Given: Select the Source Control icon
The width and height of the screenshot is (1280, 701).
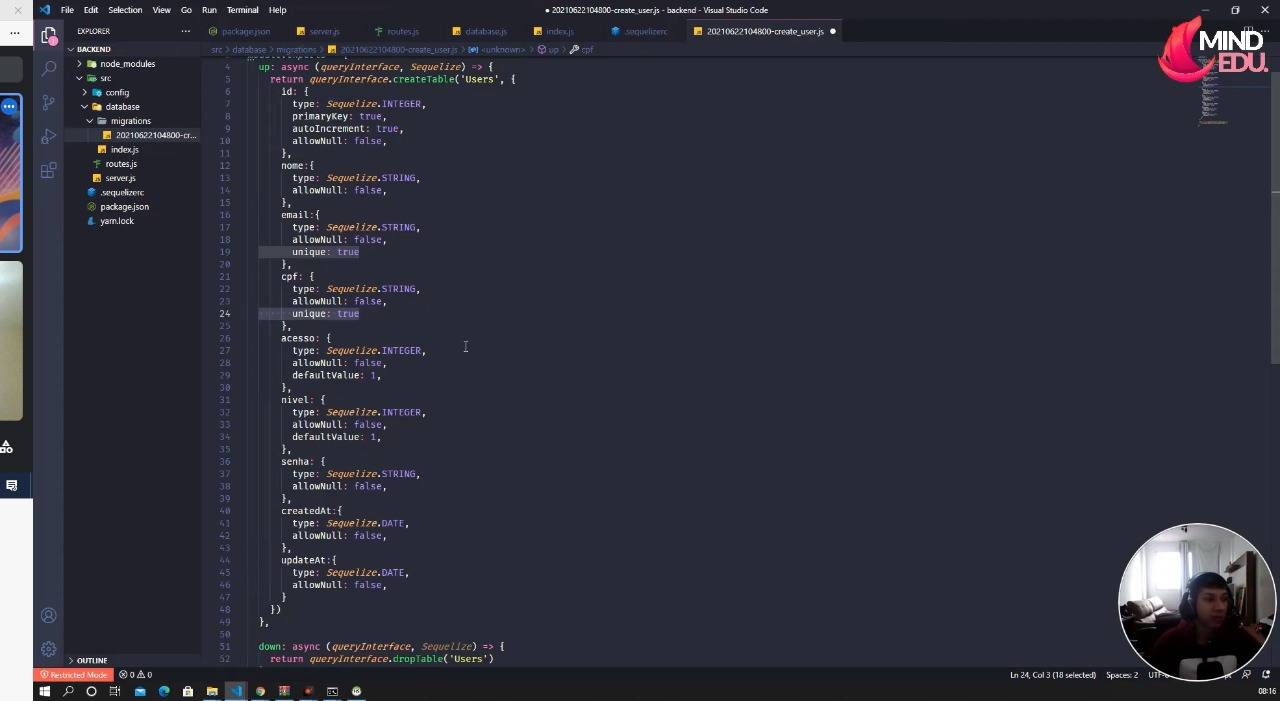Looking at the screenshot, I should (x=48, y=102).
